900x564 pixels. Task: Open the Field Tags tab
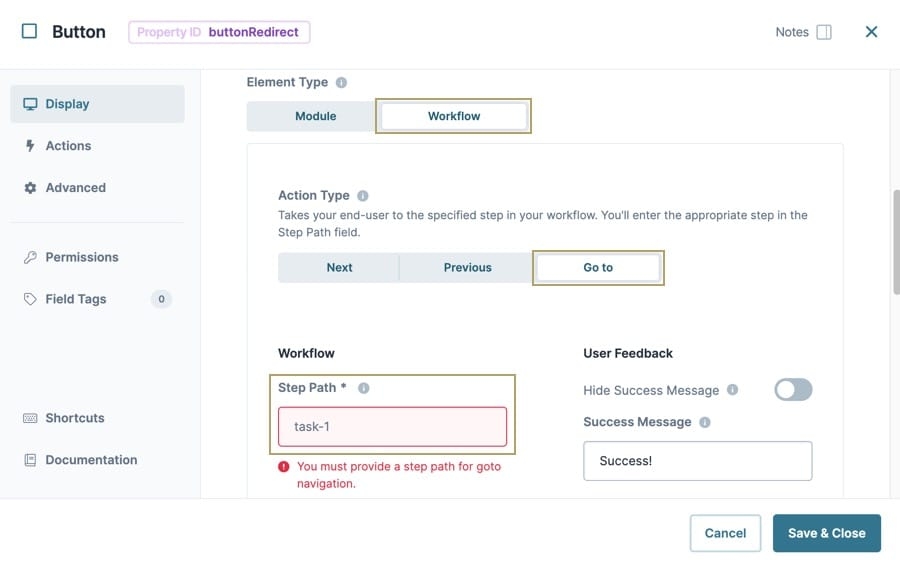[x=97, y=299]
